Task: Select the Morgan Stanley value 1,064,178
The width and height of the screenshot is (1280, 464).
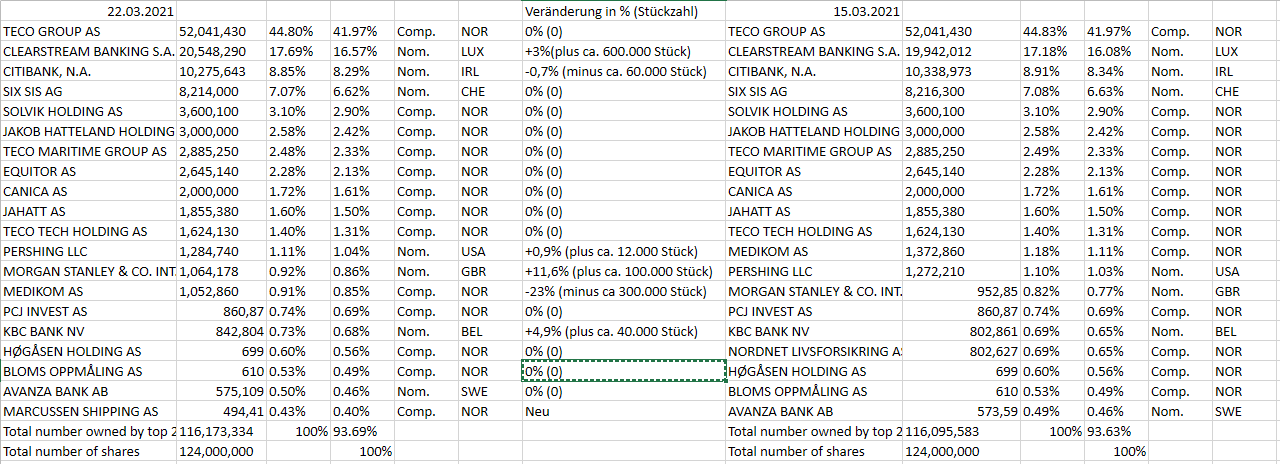Action: 221,271
